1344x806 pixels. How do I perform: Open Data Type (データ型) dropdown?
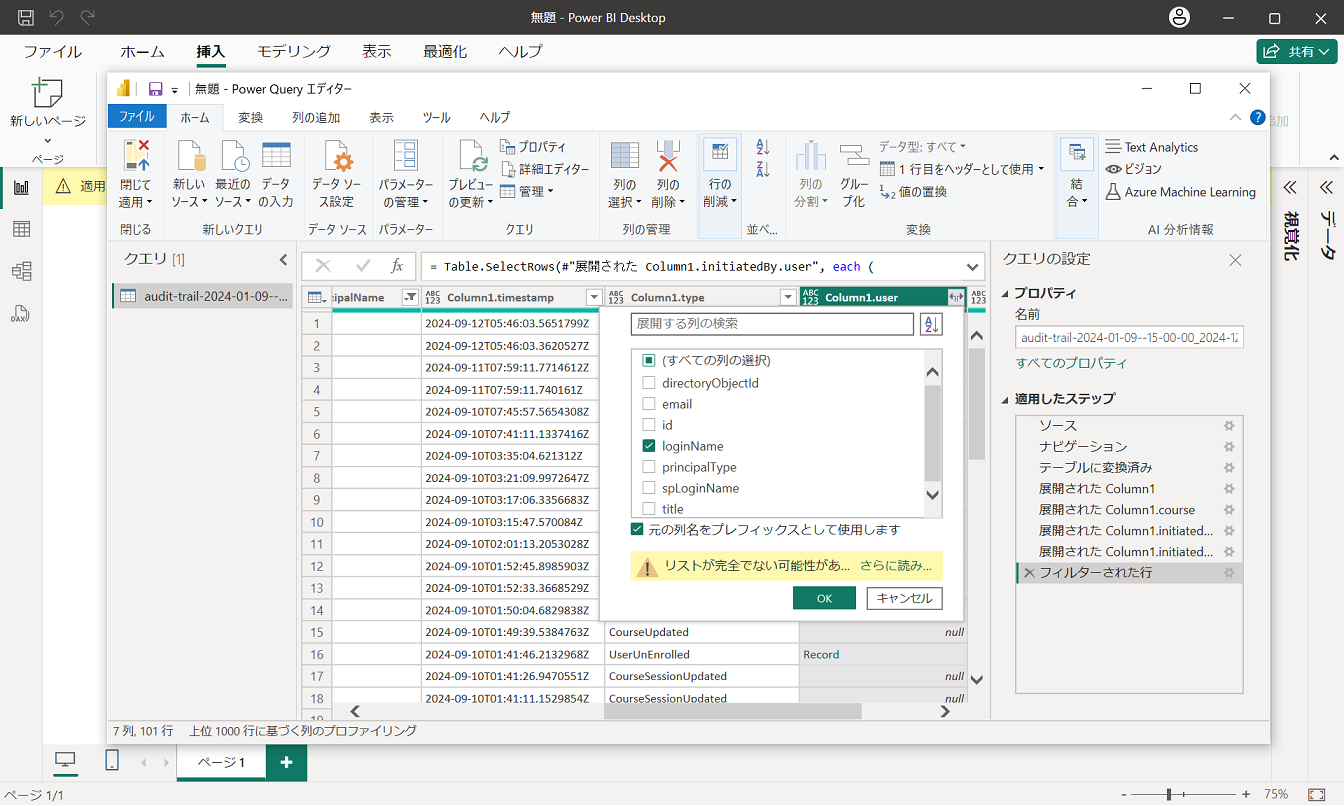(924, 147)
